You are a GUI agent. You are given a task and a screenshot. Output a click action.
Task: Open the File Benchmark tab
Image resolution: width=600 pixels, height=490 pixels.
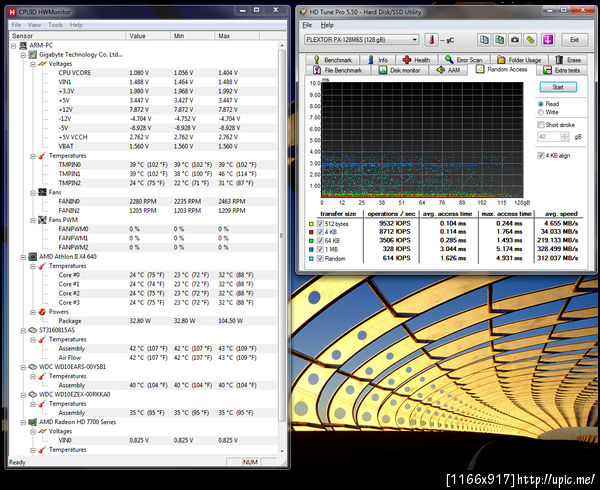click(338, 70)
